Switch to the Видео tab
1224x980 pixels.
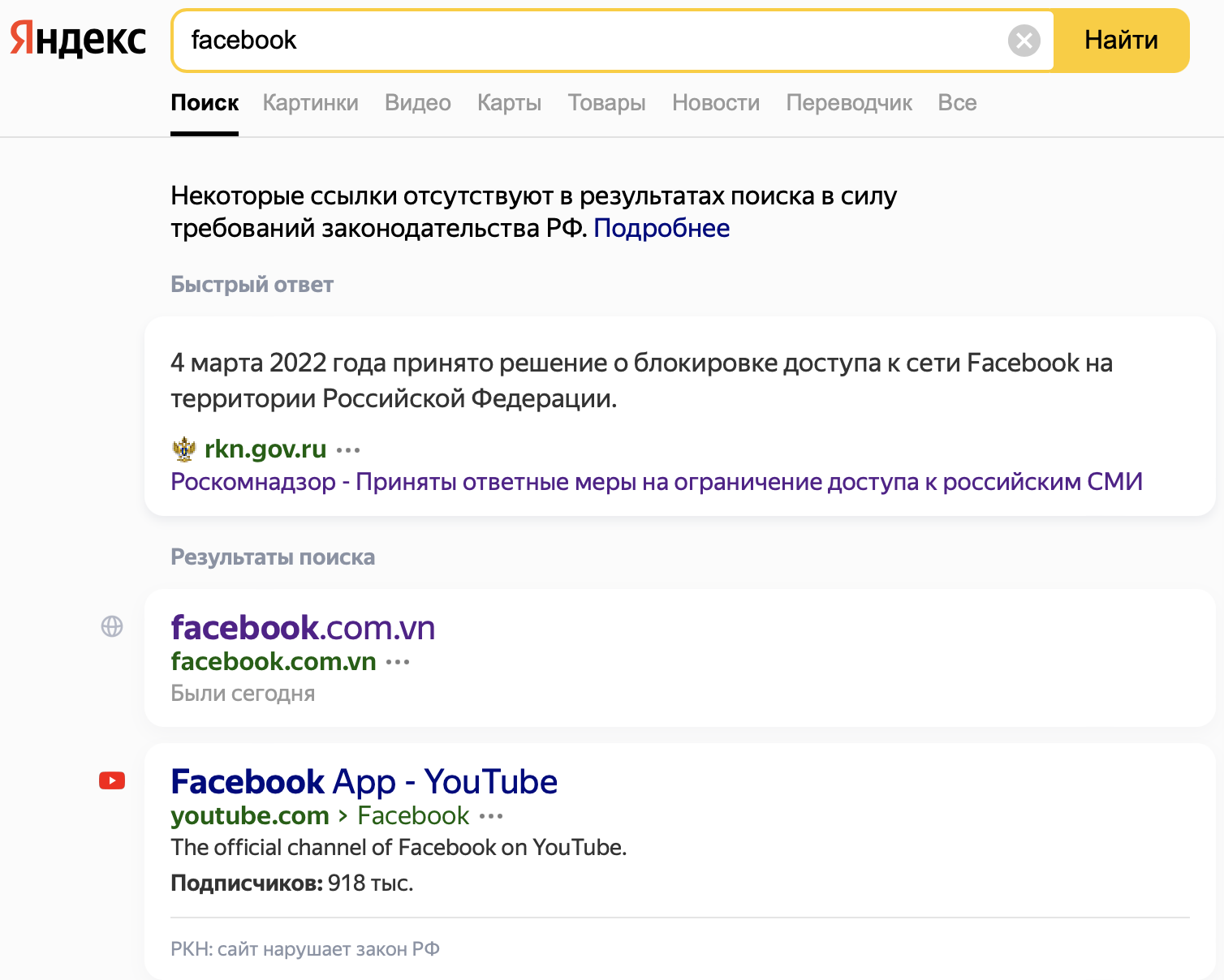coord(417,103)
